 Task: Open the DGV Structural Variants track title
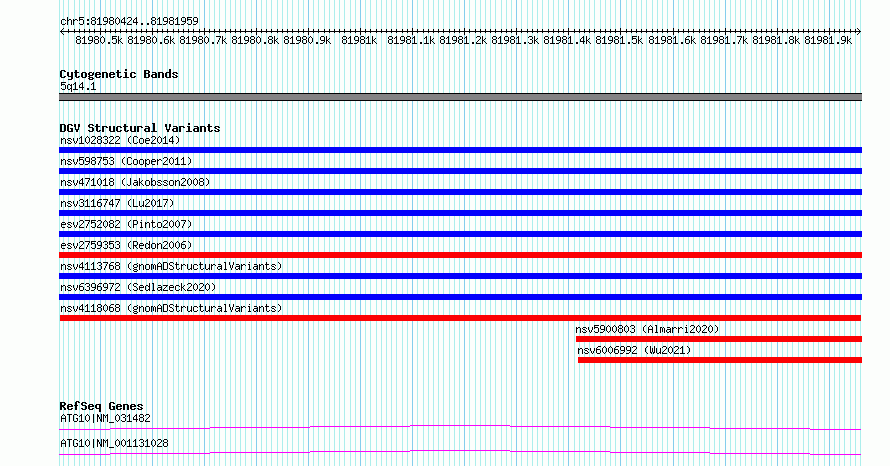coord(140,128)
